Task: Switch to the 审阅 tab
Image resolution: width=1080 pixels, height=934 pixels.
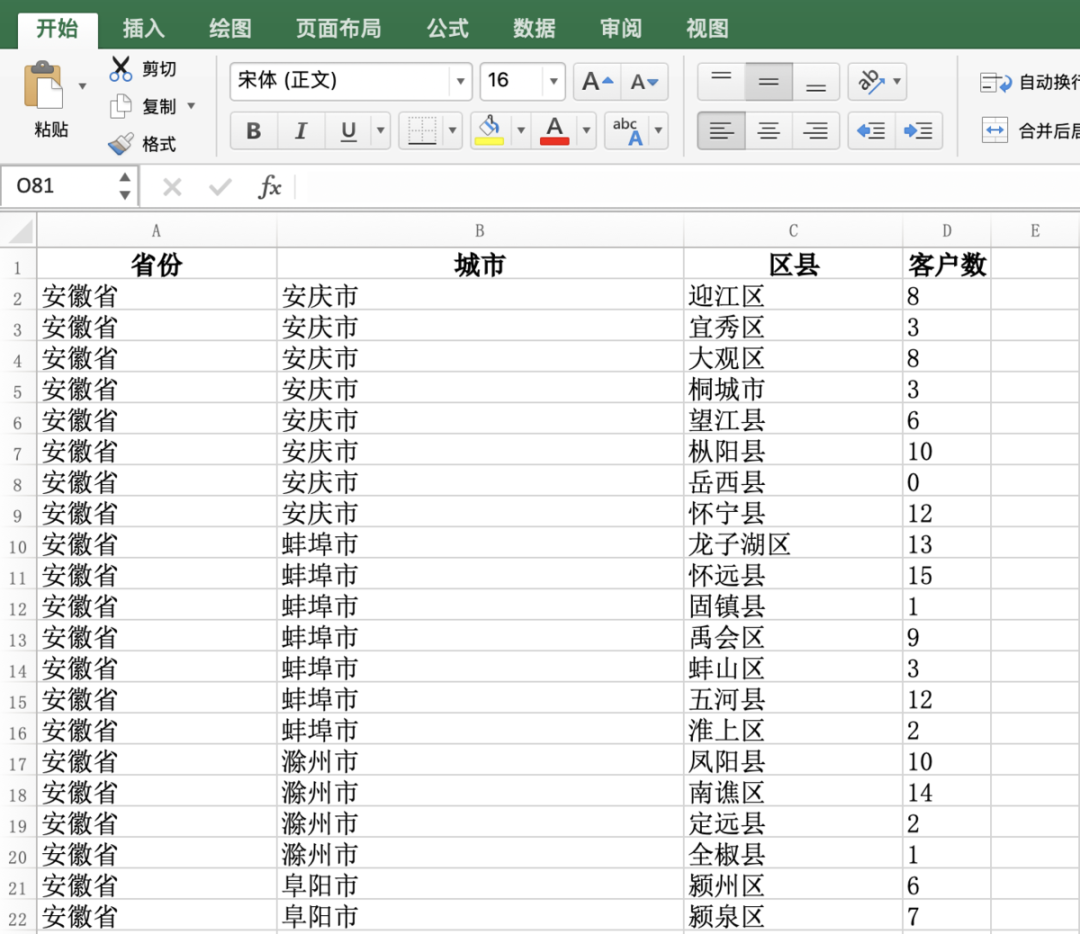Action: point(621,29)
